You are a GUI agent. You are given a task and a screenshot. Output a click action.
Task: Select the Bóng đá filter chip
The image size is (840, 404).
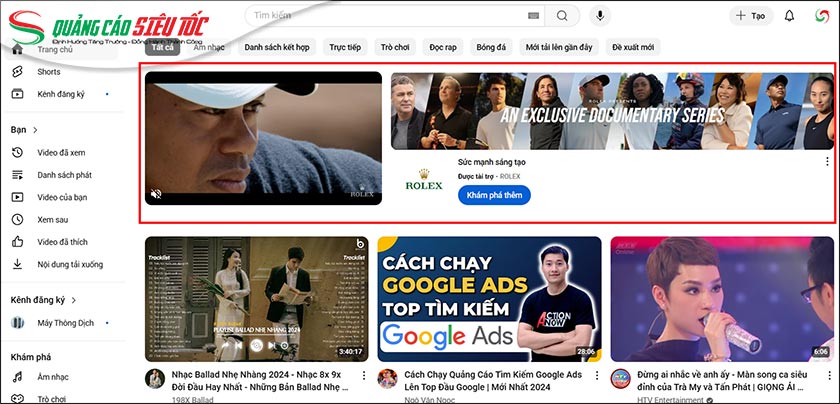pyautogui.click(x=491, y=47)
